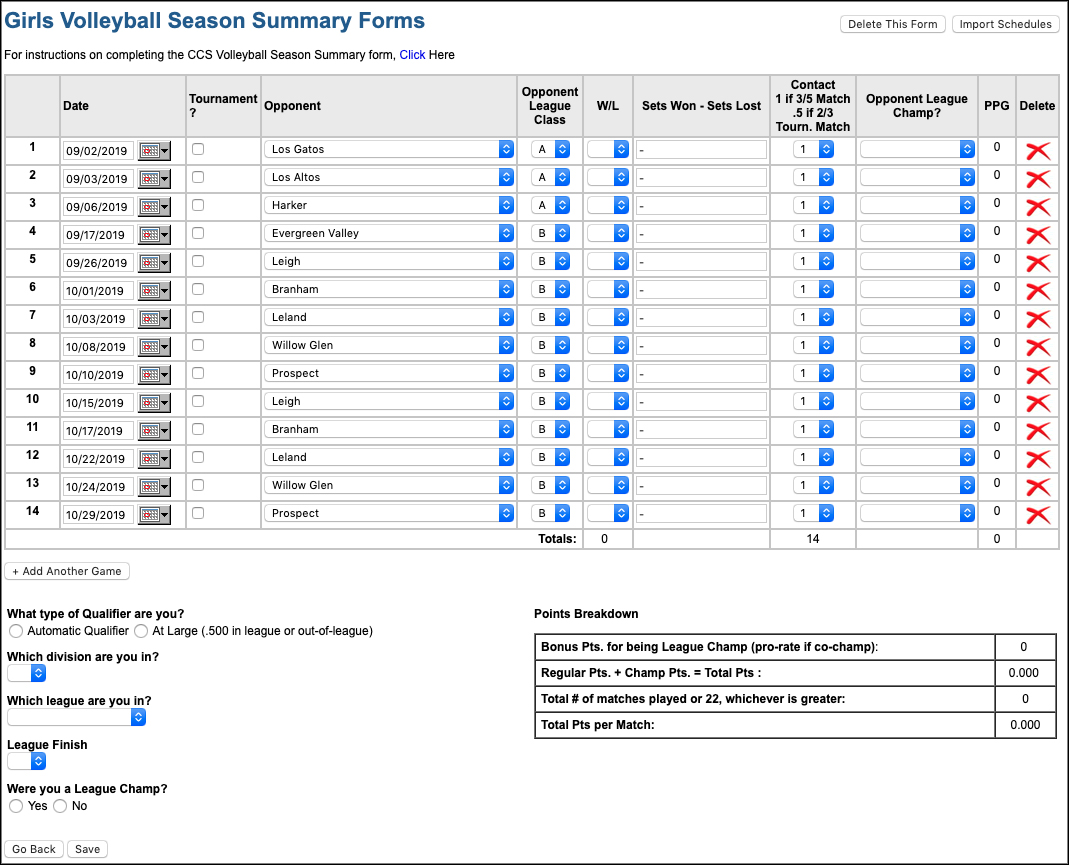Open calendar picker for 09/26/2019 date

(154, 262)
